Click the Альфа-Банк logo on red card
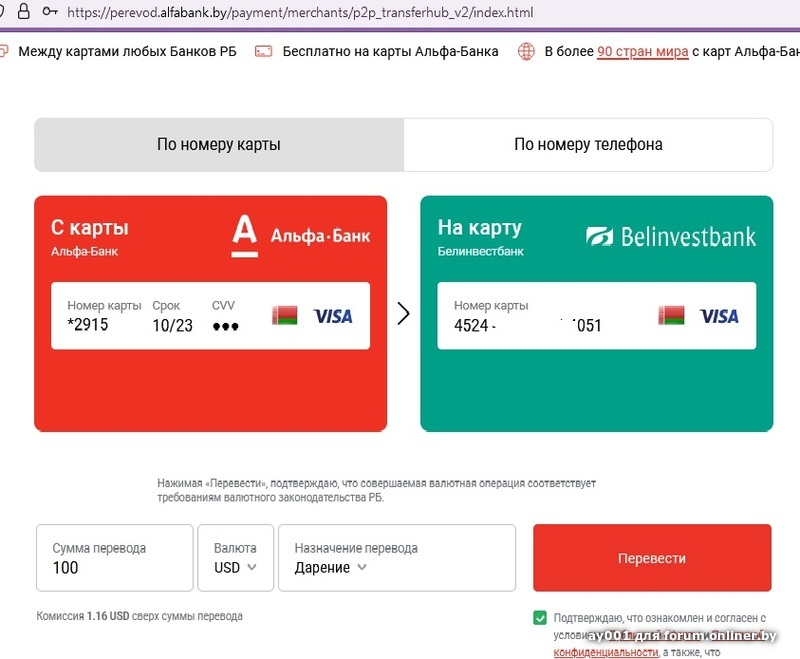The height and width of the screenshot is (659, 800). [301, 236]
